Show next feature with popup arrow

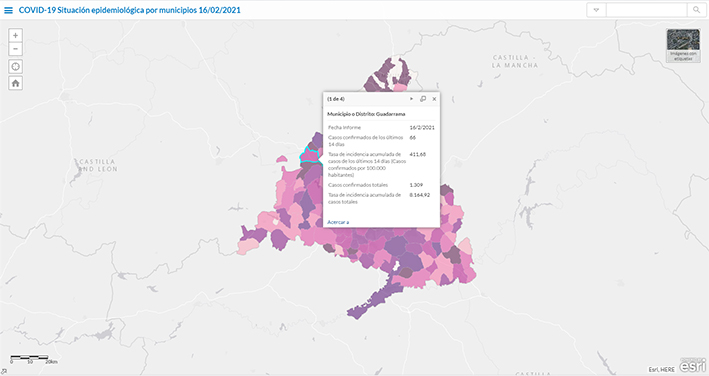coord(411,99)
